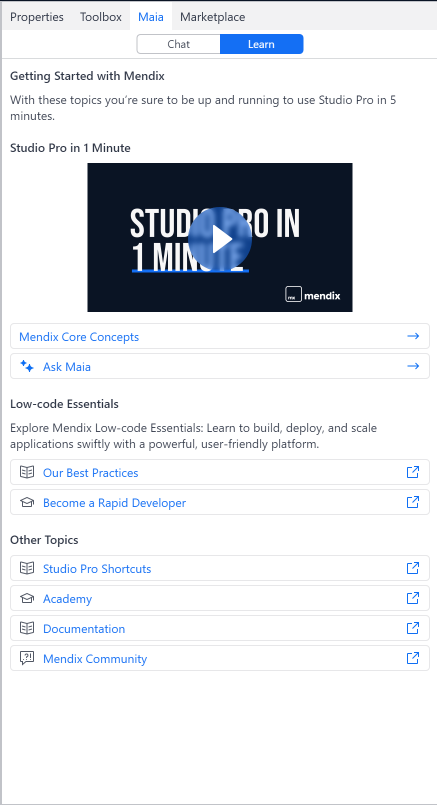Viewport: 438px width, 806px height.
Task: Open external link icon for Our Best Practices
Action: click(x=413, y=472)
